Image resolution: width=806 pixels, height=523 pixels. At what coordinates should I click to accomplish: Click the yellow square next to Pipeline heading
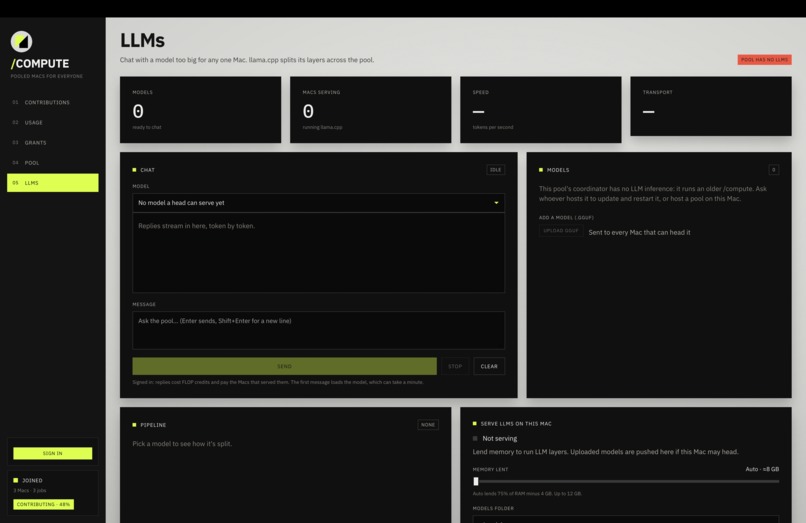(135, 425)
